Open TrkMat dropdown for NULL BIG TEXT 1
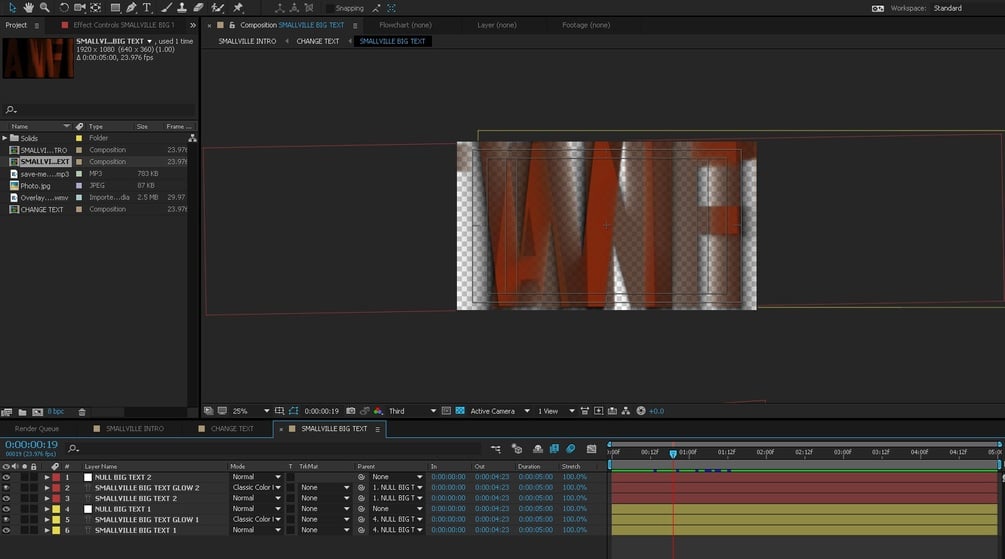Screen dimensions: 1005x559 click(x=325, y=509)
